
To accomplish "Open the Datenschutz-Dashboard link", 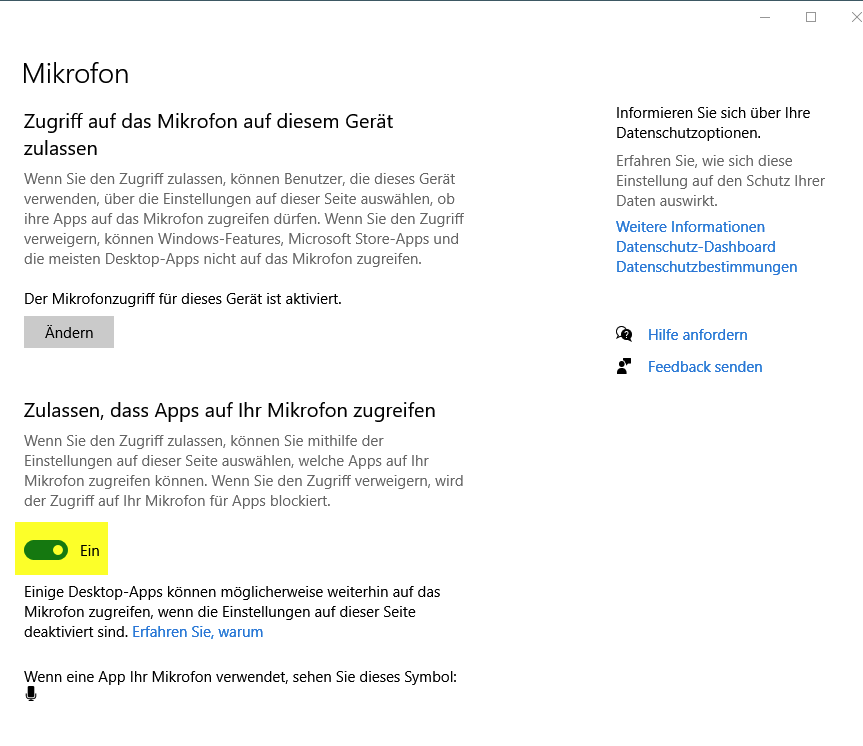I will [696, 247].
